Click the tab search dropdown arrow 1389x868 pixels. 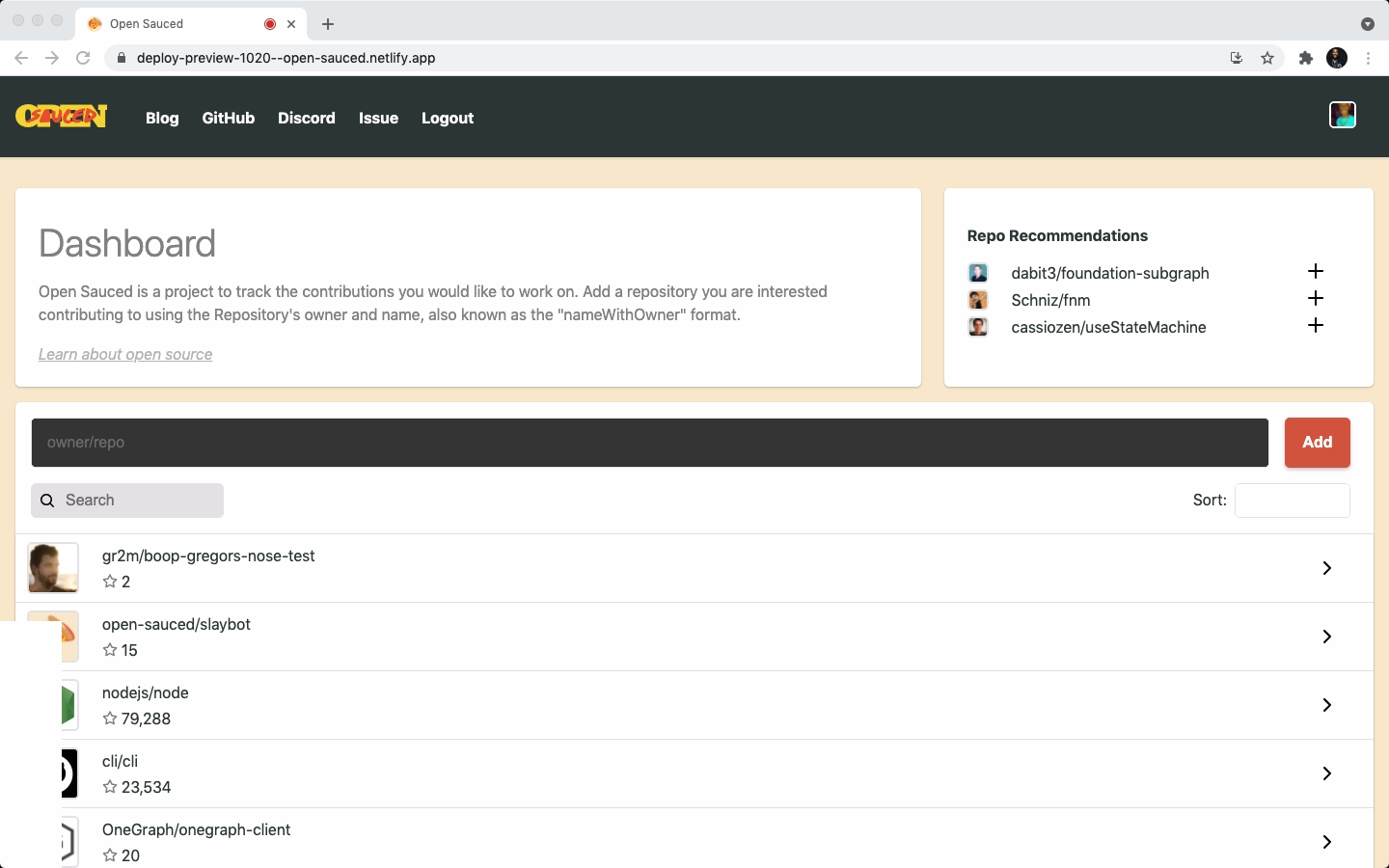1367,23
